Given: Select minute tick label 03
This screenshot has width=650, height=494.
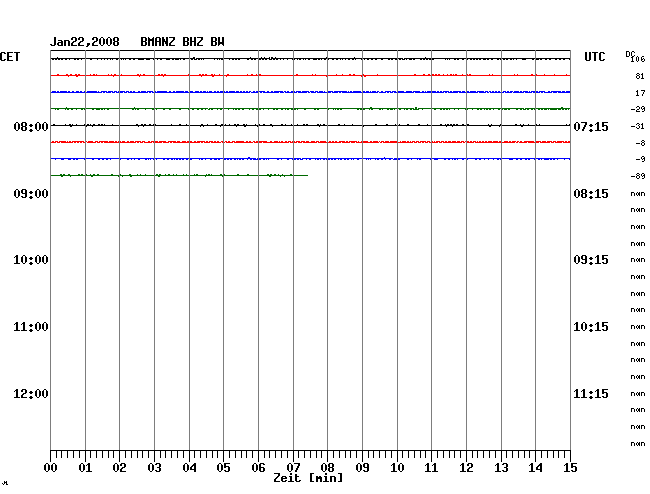Looking at the screenshot, I should 154,468.
